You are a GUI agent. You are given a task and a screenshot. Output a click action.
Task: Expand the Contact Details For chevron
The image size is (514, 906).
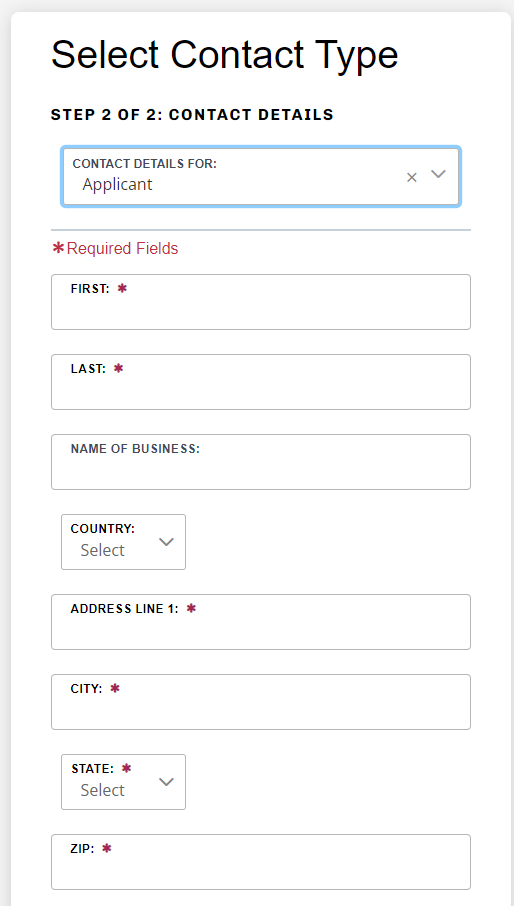[438, 174]
